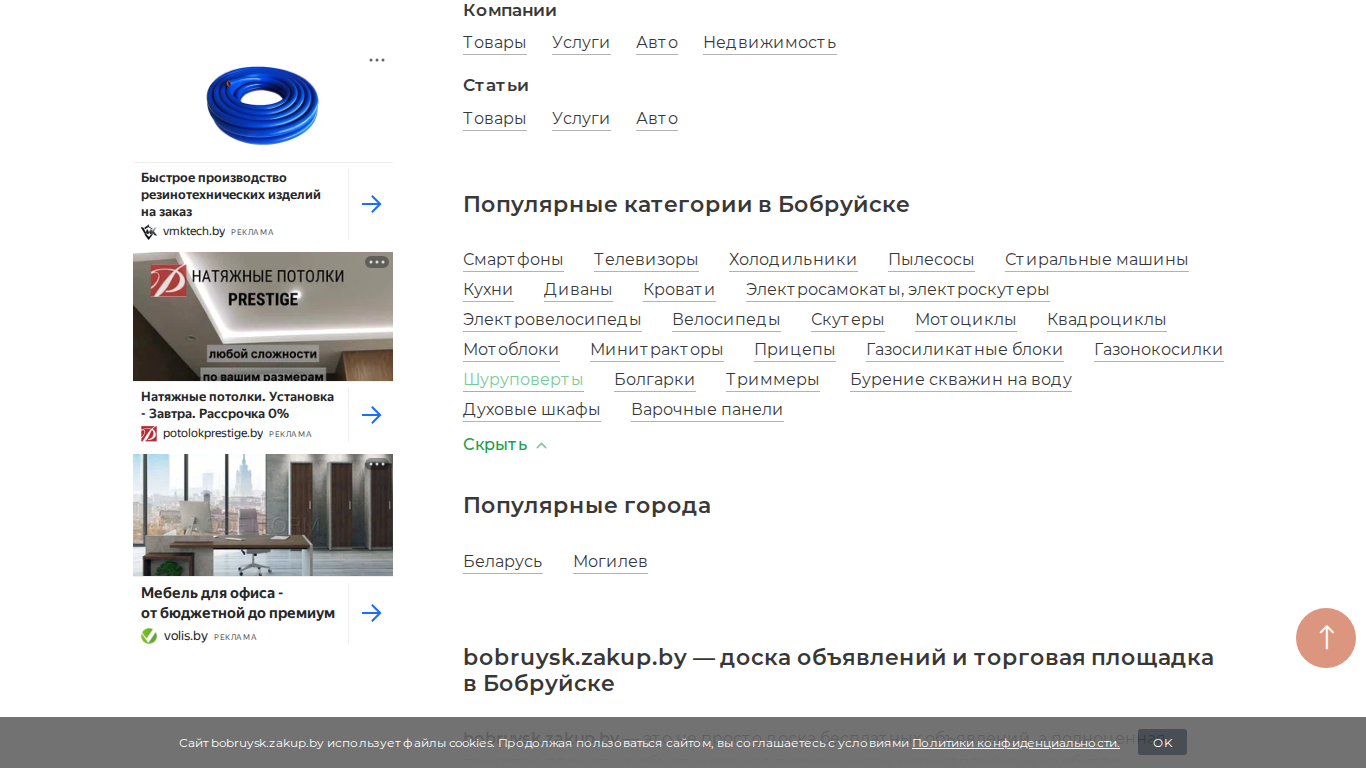
Task: Click the green Шуруповерты link
Action: (x=523, y=380)
